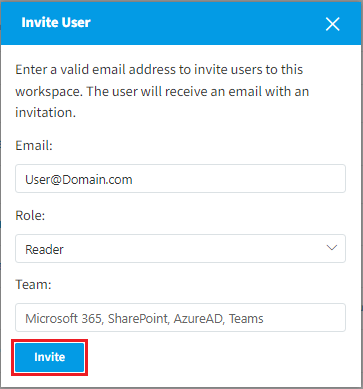This screenshot has width=363, height=389.
Task: Click the empty area right of User@Domain.com
Action: 238,179
